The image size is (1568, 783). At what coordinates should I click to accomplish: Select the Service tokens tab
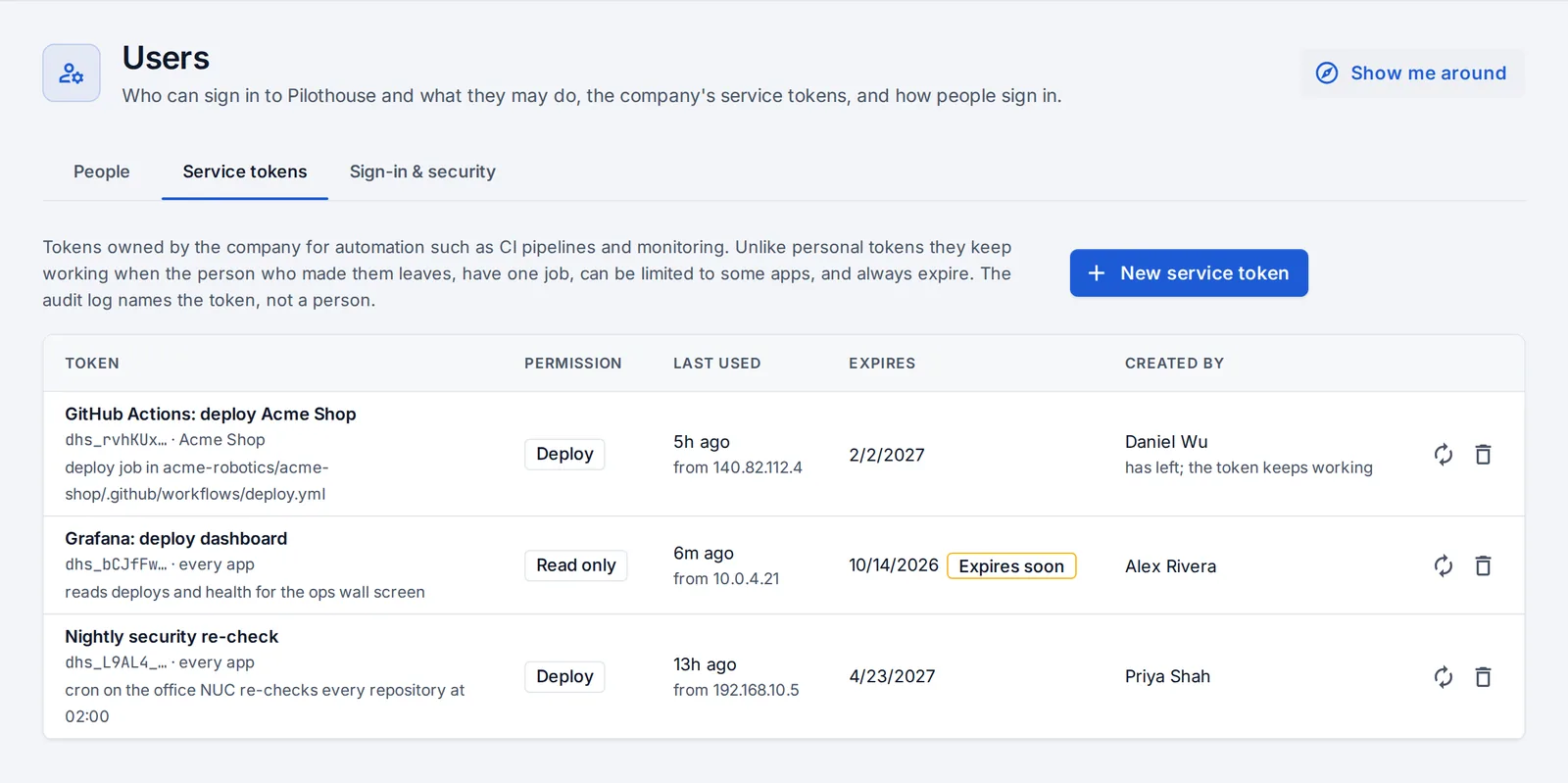pyautogui.click(x=245, y=171)
